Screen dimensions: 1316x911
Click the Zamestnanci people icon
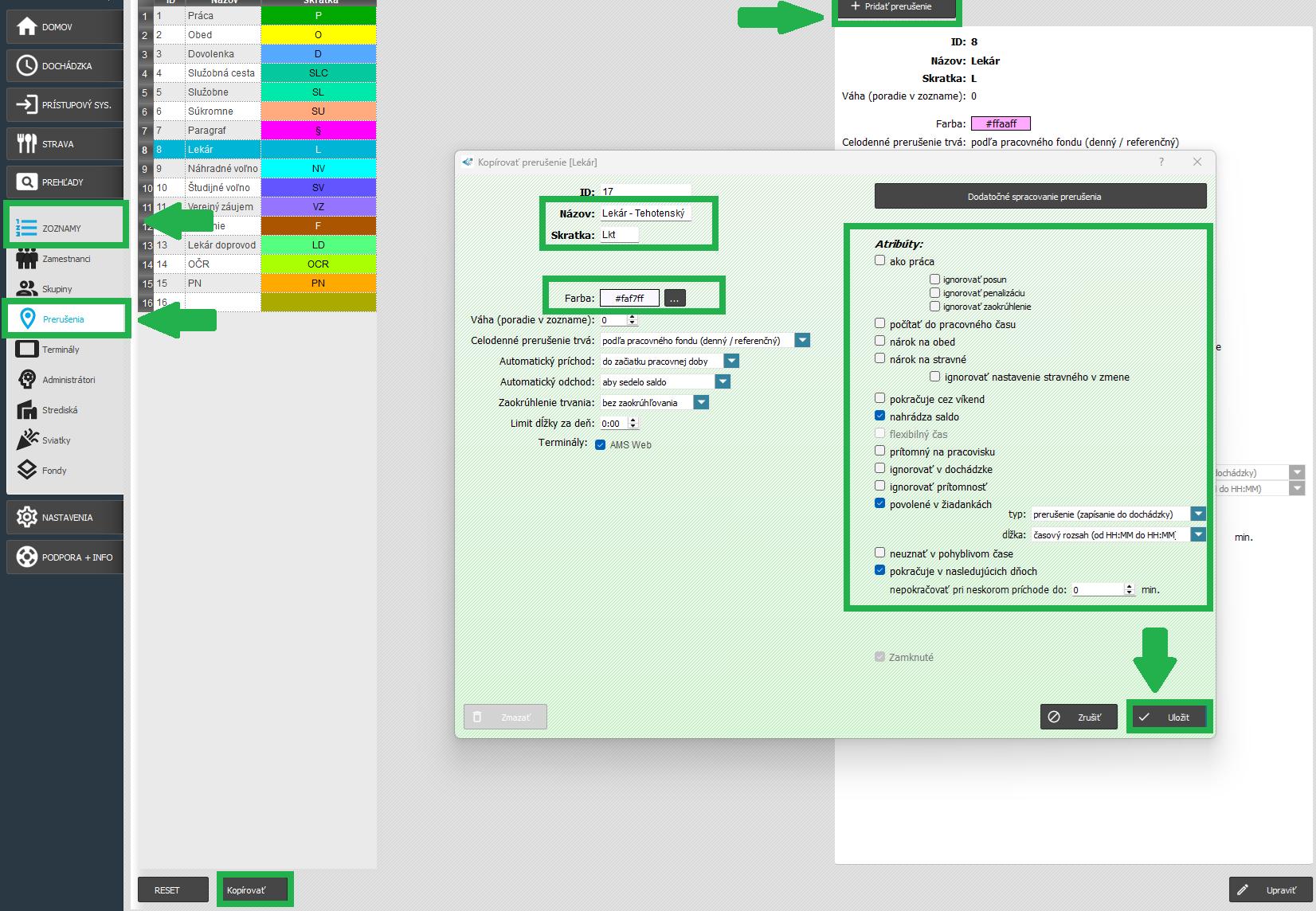[27, 259]
